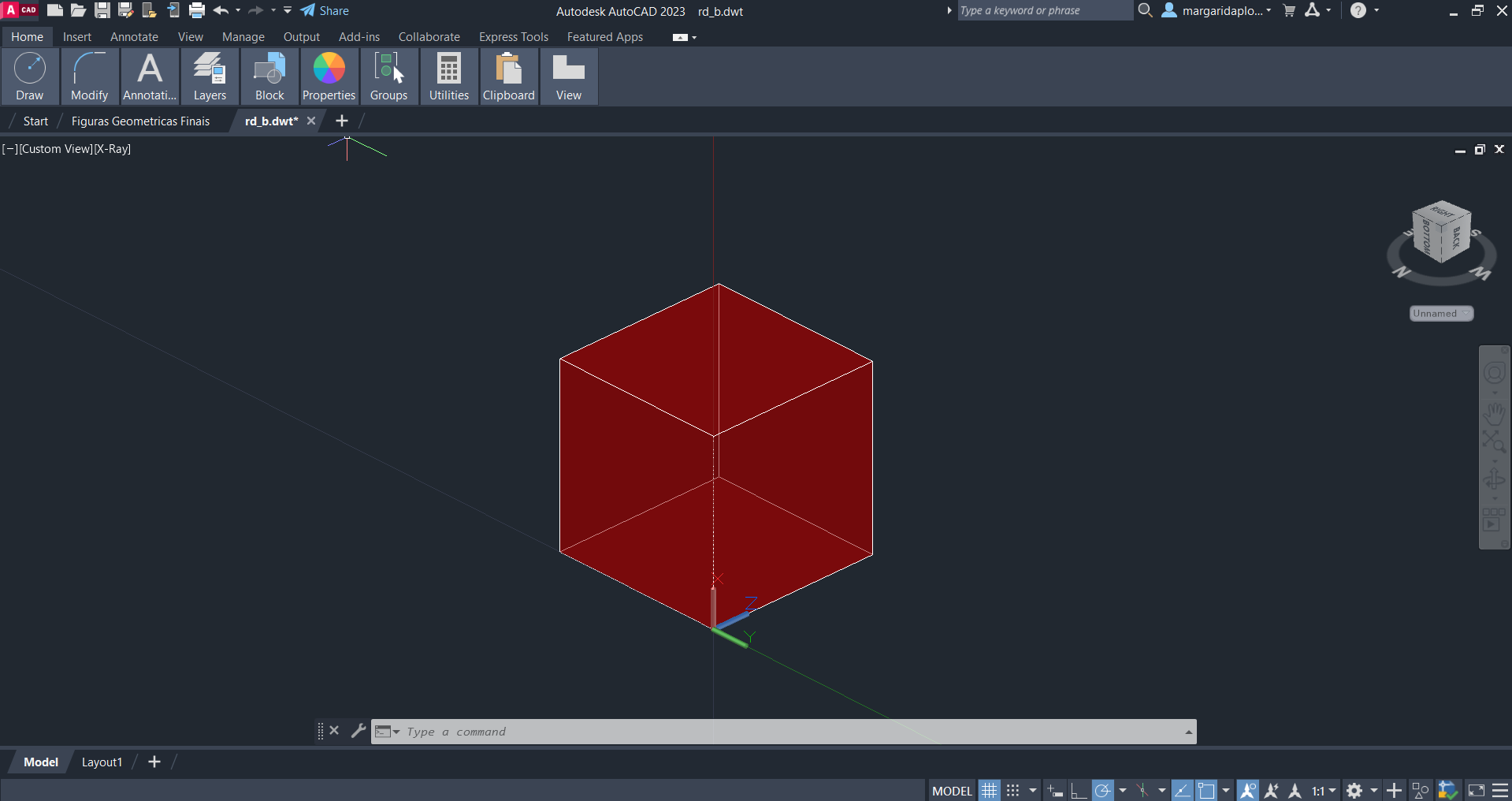Click the Share button
The width and height of the screenshot is (1512, 801).
pos(325,11)
